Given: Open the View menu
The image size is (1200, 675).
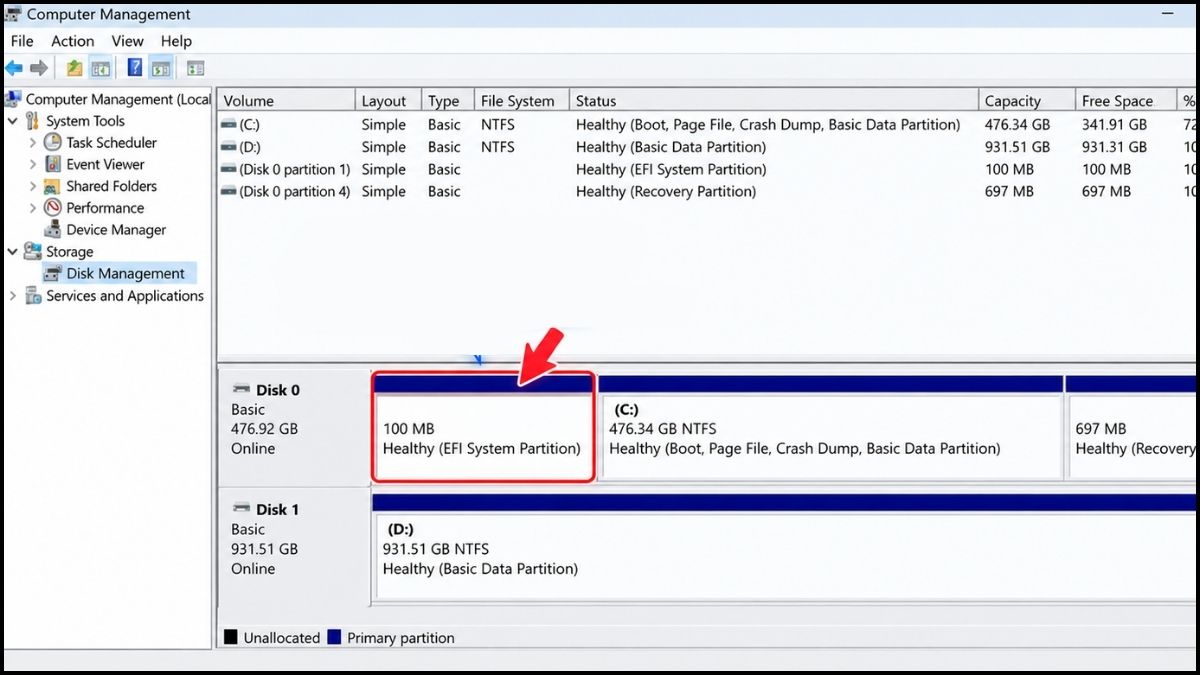Looking at the screenshot, I should [128, 41].
